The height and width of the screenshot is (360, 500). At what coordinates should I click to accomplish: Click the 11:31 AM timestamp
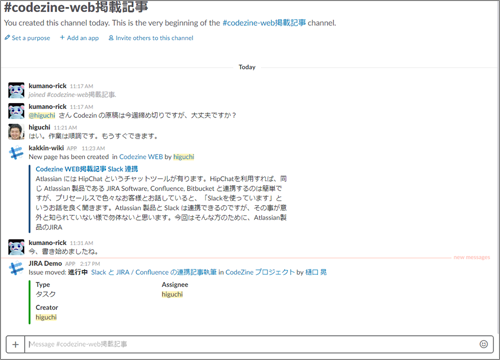pyautogui.click(x=82, y=243)
